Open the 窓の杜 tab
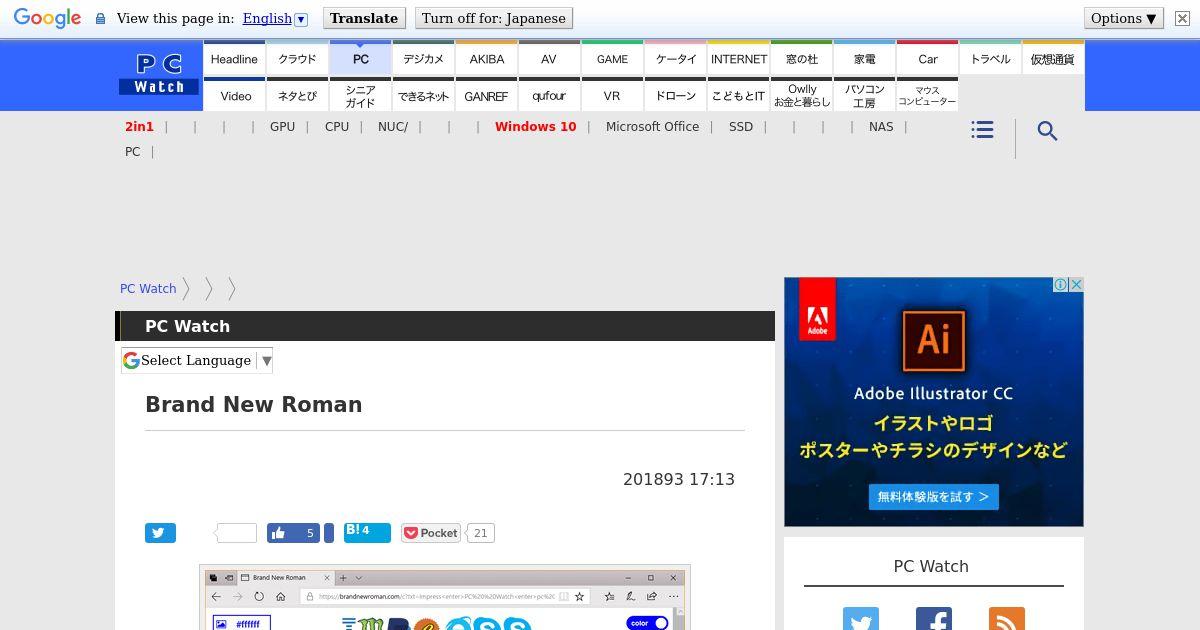Screen dimensions: 1200x630 coord(801,59)
